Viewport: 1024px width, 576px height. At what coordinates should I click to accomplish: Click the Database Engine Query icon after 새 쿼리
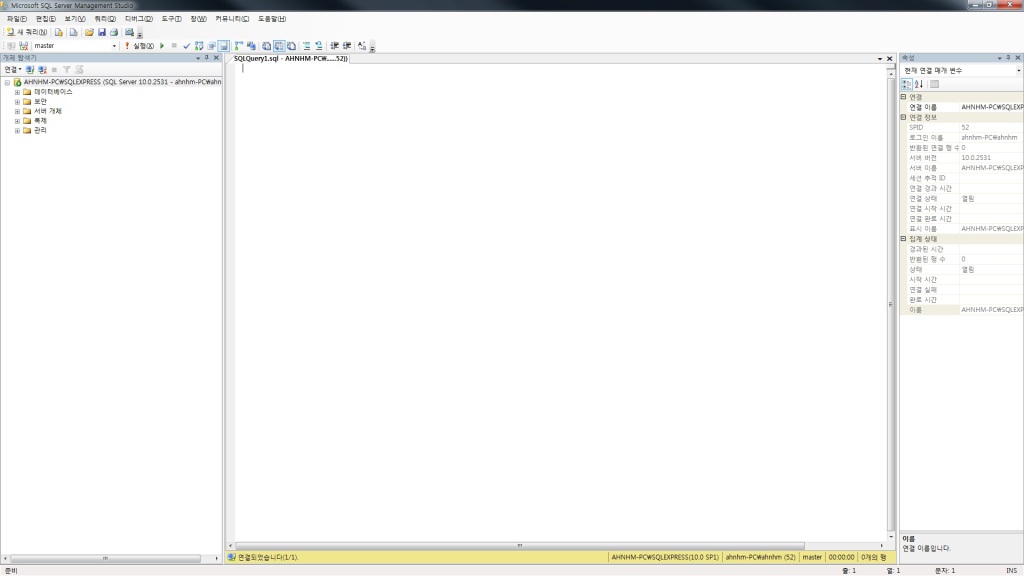(58, 32)
